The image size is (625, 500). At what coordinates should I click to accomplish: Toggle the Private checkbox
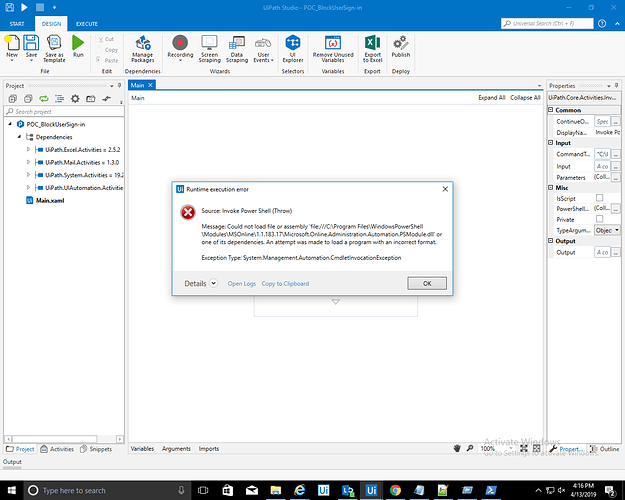pos(599,219)
